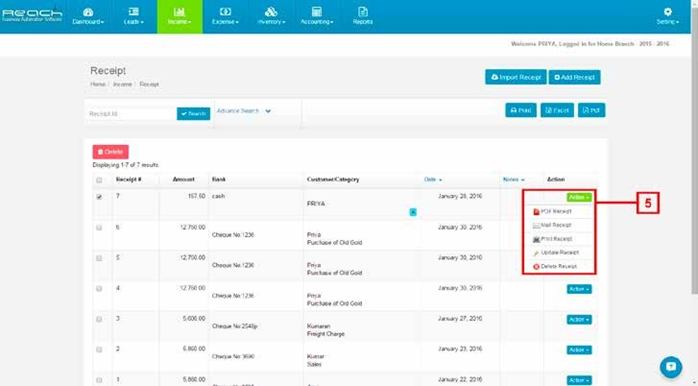The height and width of the screenshot is (386, 698).
Task: Open the Settings gear icon
Action: [x=667, y=12]
